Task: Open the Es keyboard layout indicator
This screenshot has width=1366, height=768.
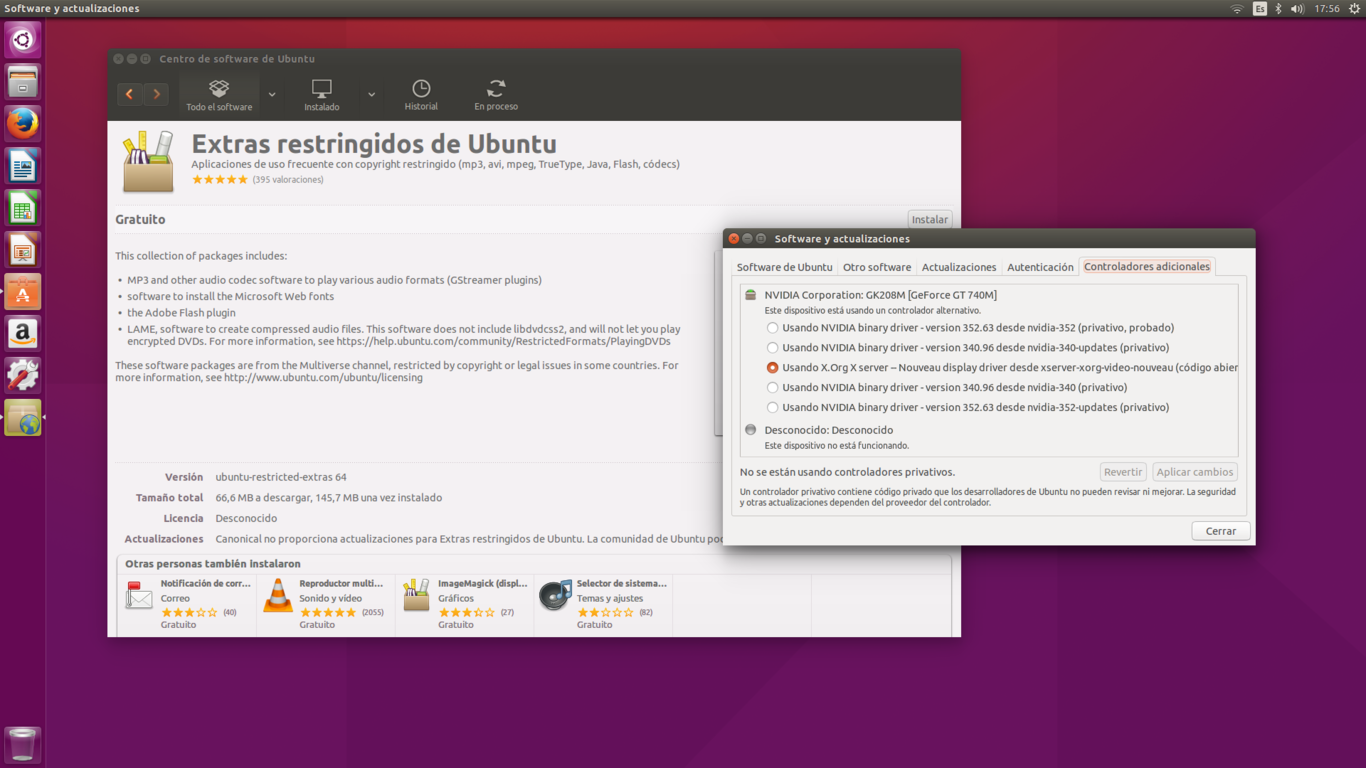Action: (x=1259, y=9)
